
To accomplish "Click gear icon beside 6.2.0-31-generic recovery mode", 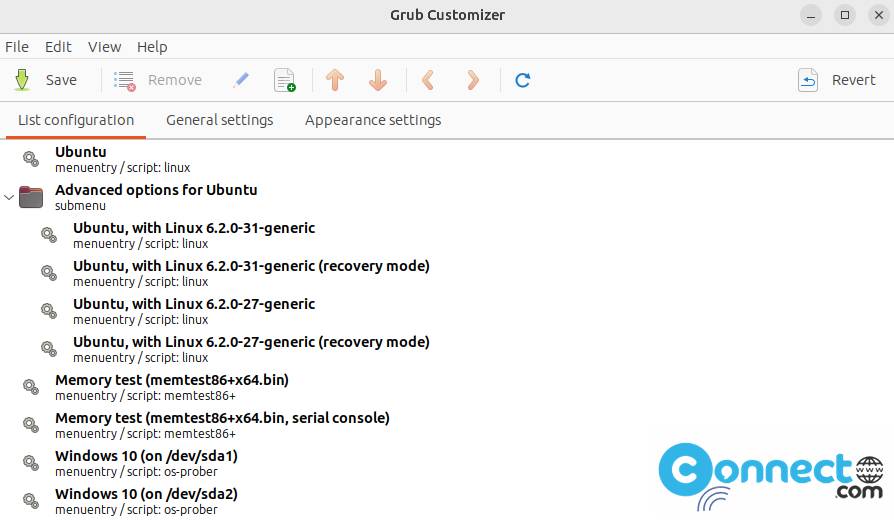I will 49,273.
